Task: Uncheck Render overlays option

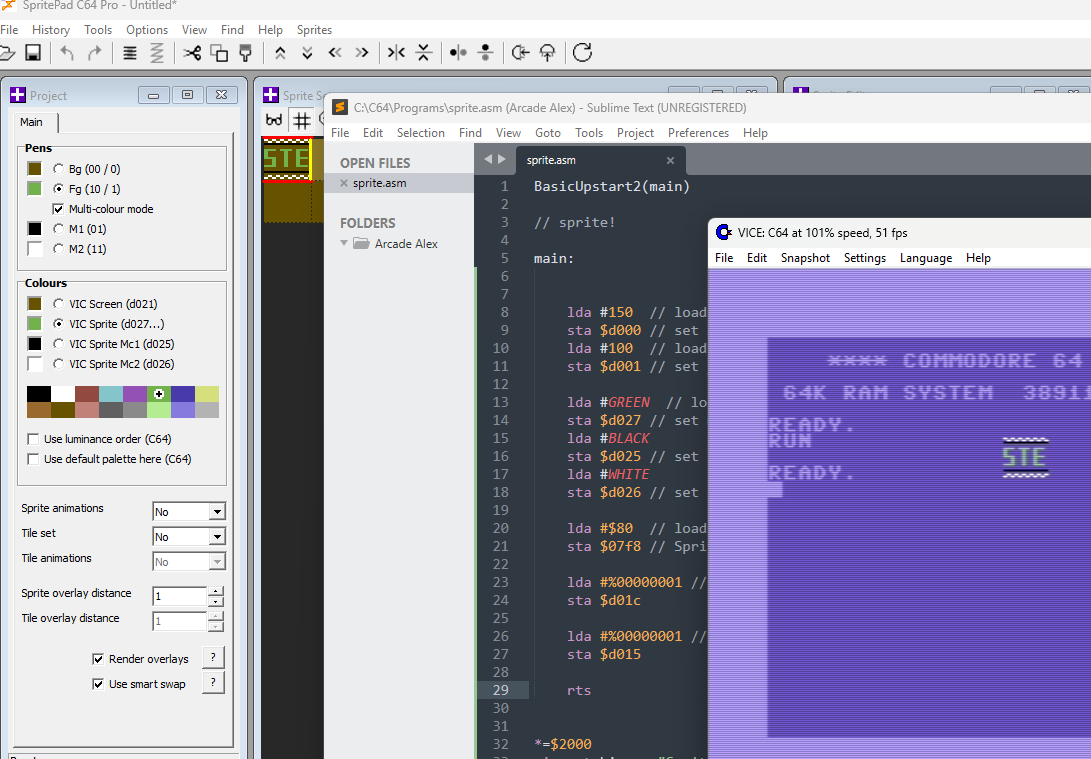Action: pos(98,659)
